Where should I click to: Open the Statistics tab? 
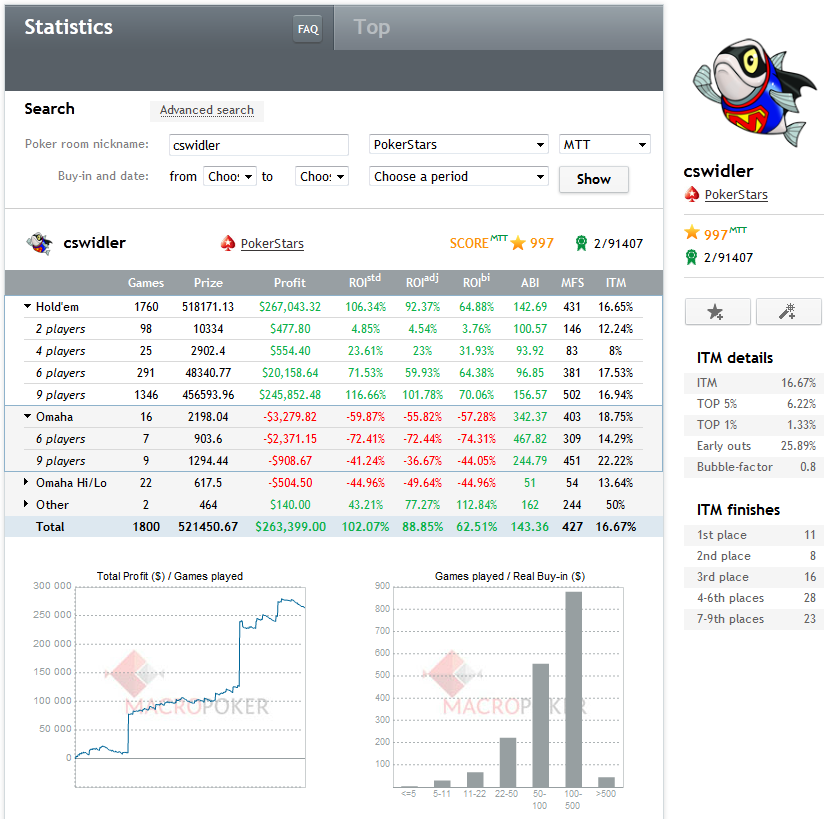tap(69, 27)
